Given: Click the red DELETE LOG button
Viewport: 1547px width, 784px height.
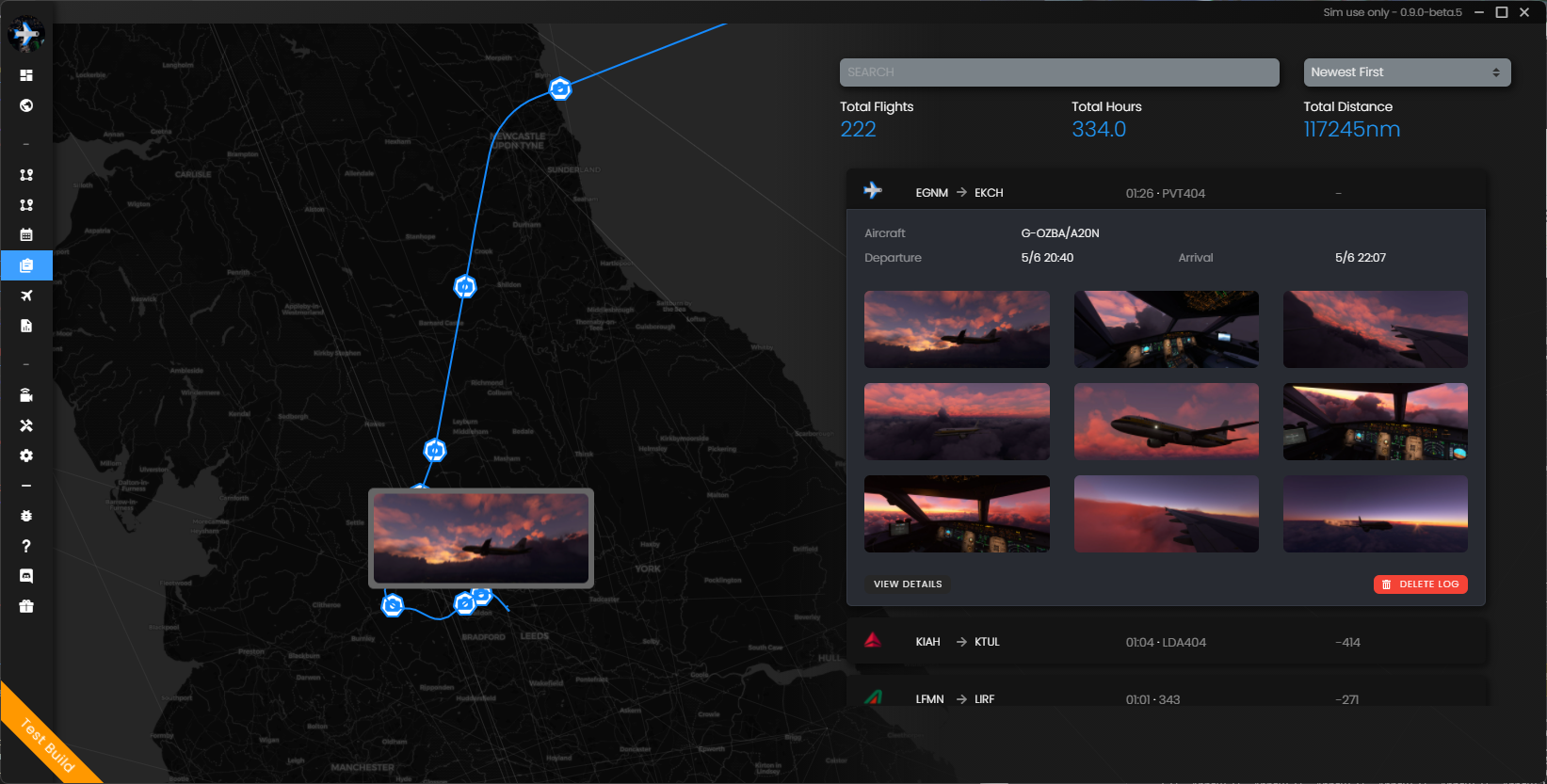Looking at the screenshot, I should (x=1420, y=584).
